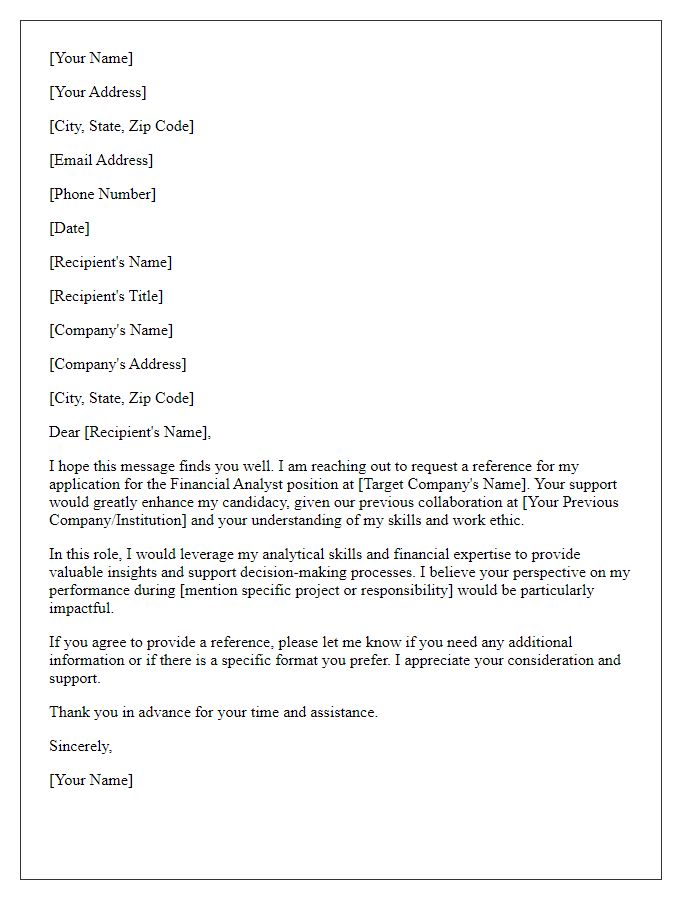Image resolution: width=700 pixels, height=900 pixels.
Task: Select the [Recipient's Title] placeholder
Action: 106,296
